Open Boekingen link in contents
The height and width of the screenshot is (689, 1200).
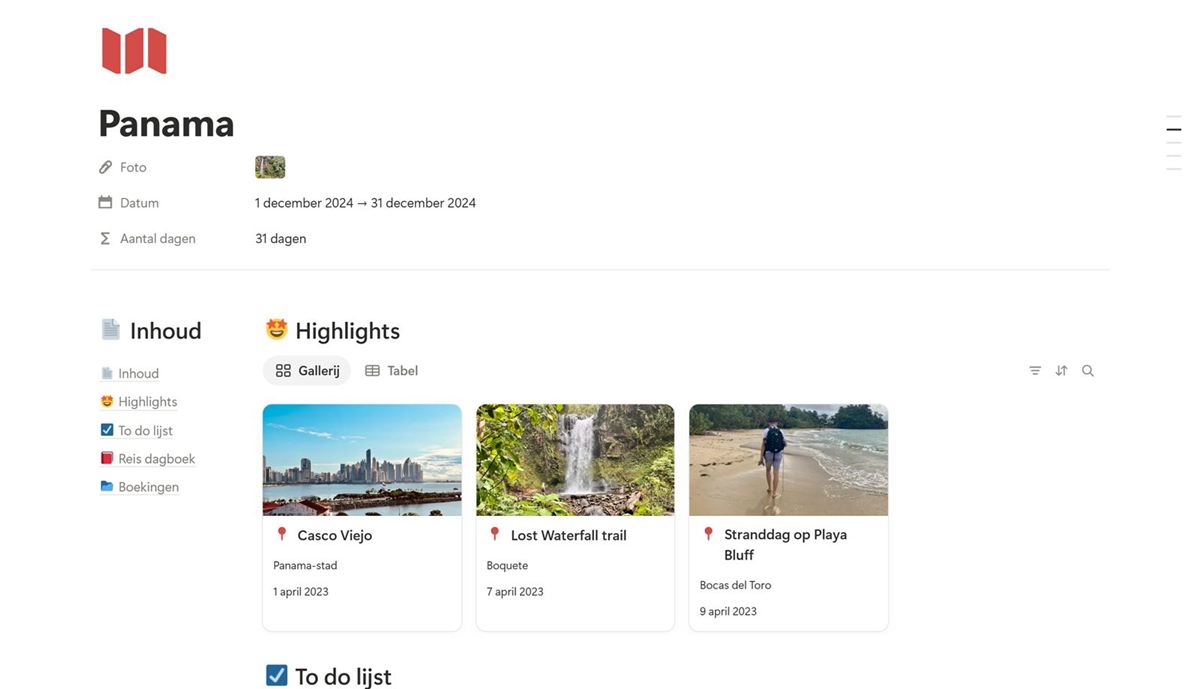(148, 487)
